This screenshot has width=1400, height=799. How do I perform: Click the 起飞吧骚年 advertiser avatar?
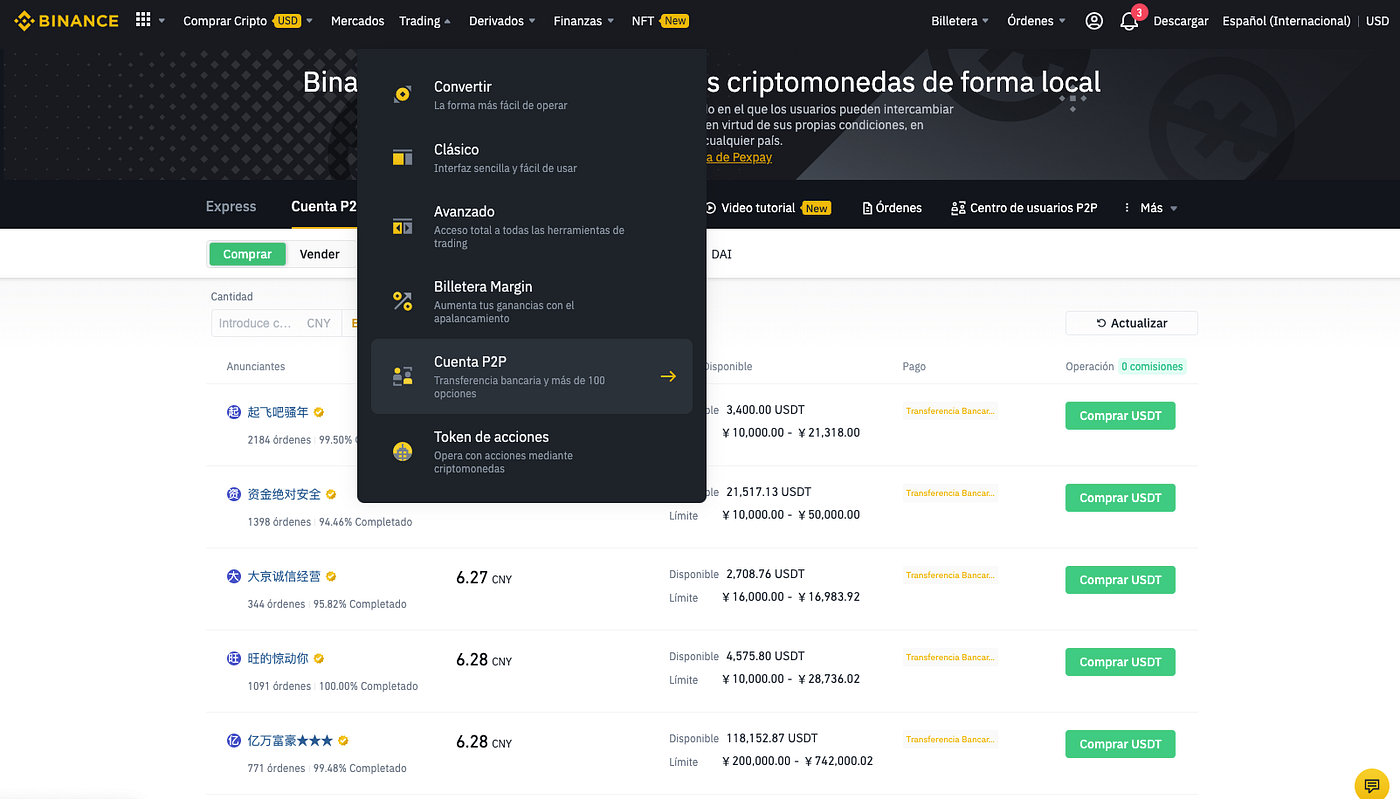[x=234, y=412]
